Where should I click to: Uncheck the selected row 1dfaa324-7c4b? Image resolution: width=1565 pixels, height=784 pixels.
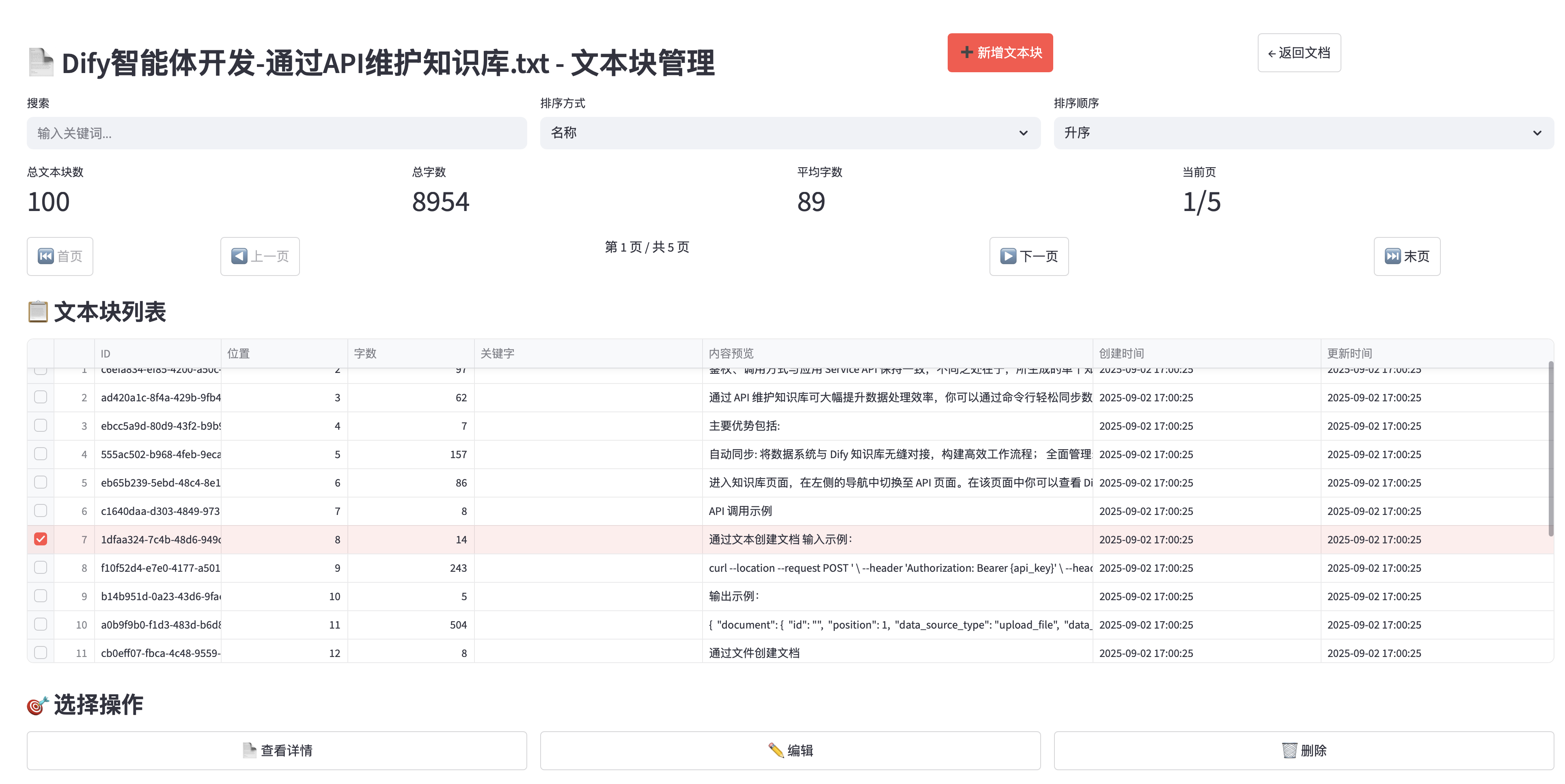[x=41, y=539]
